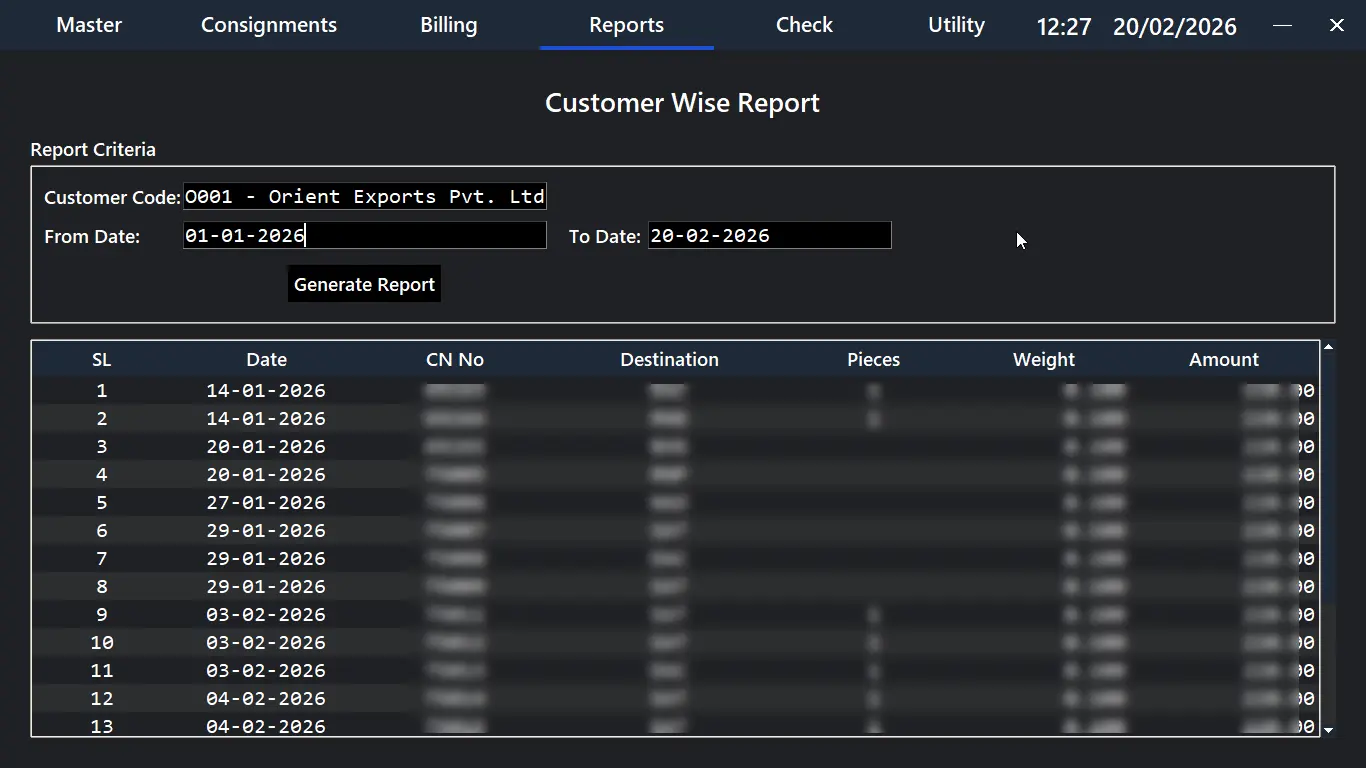Screen dimensions: 1366x768
Task: Click the Amount column header
Action: pyautogui.click(x=1223, y=360)
